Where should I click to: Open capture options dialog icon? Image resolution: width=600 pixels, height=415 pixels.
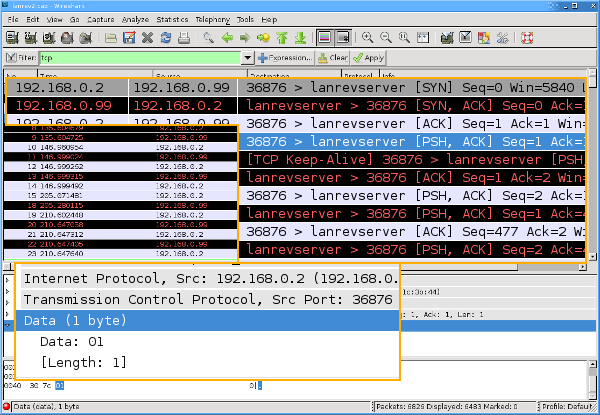[x=31, y=37]
